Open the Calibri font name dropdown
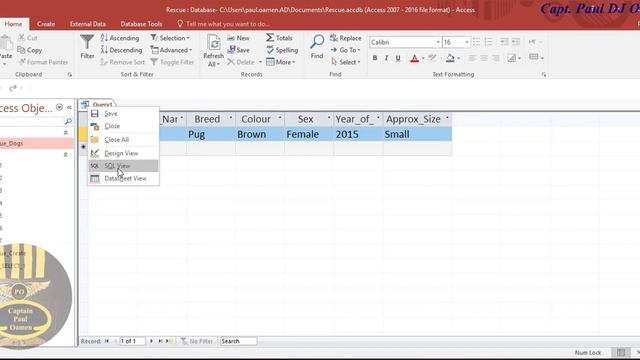Image resolution: width=640 pixels, height=360 pixels. click(x=438, y=42)
